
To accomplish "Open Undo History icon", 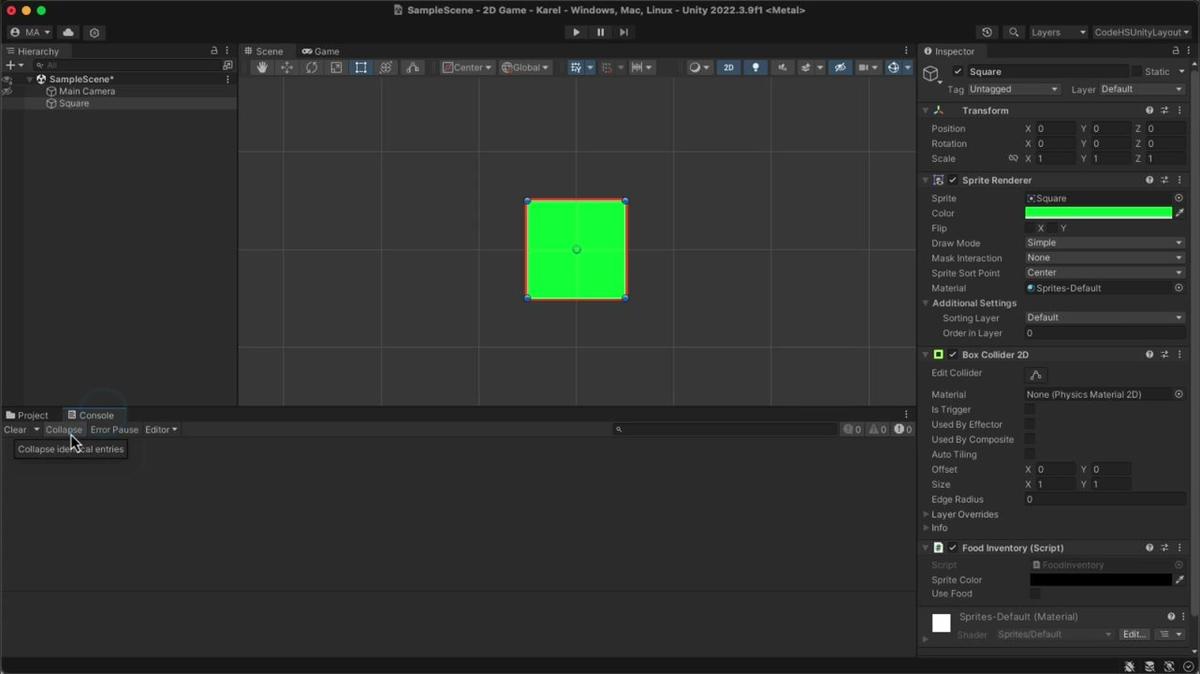I will tap(987, 32).
